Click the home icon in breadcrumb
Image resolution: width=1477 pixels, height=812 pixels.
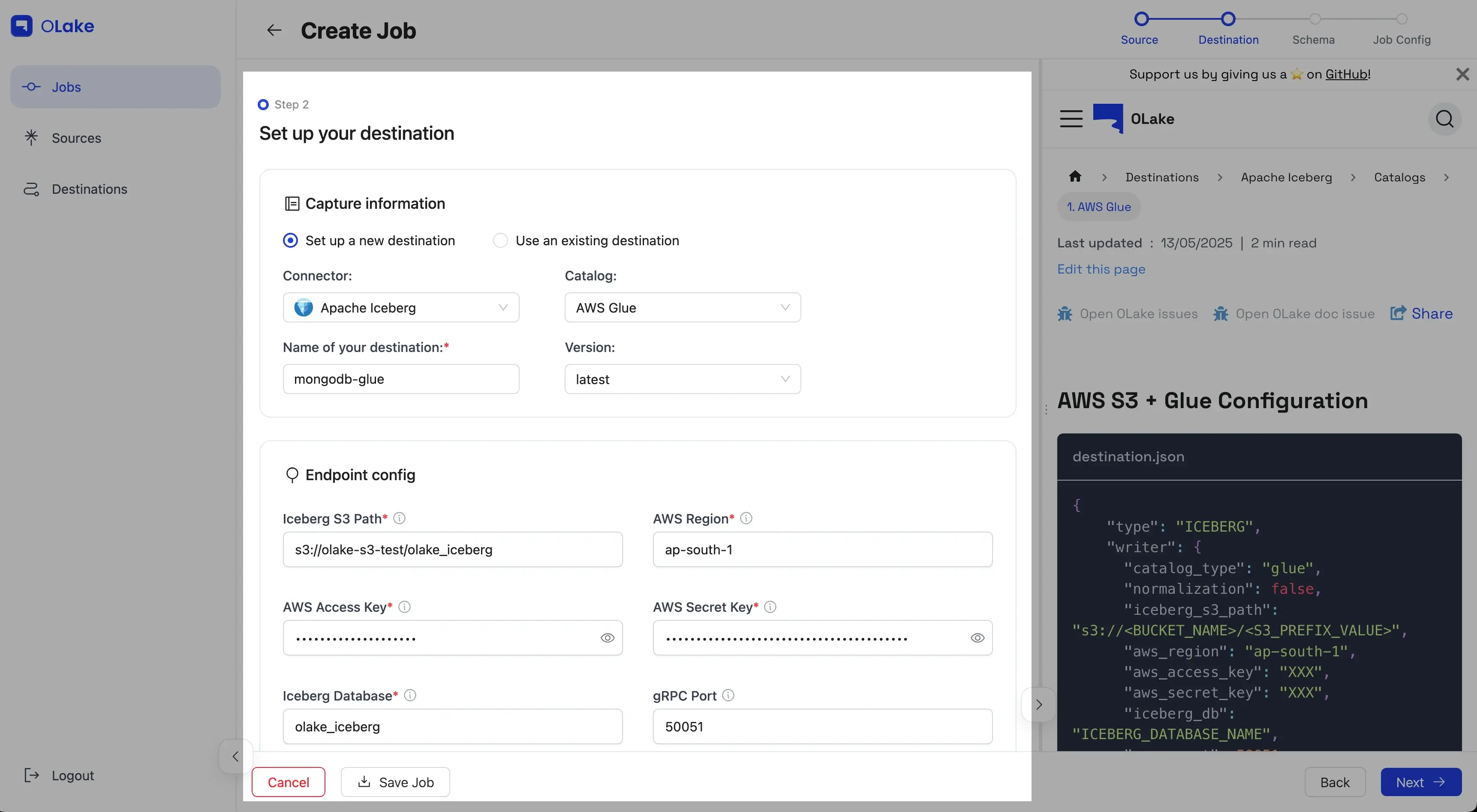pos(1075,177)
